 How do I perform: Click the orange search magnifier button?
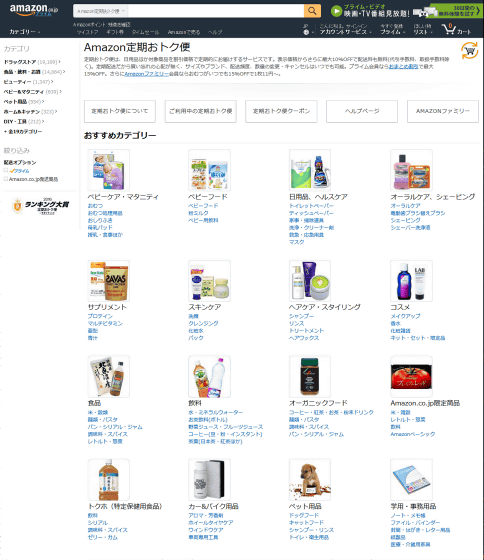coord(312,11)
